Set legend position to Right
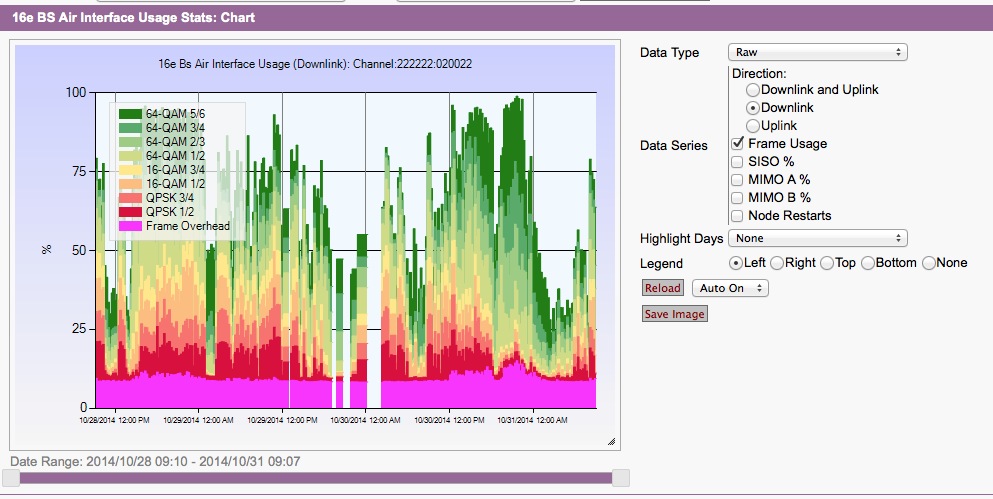Screen dimensions: 993x499 point(776,263)
